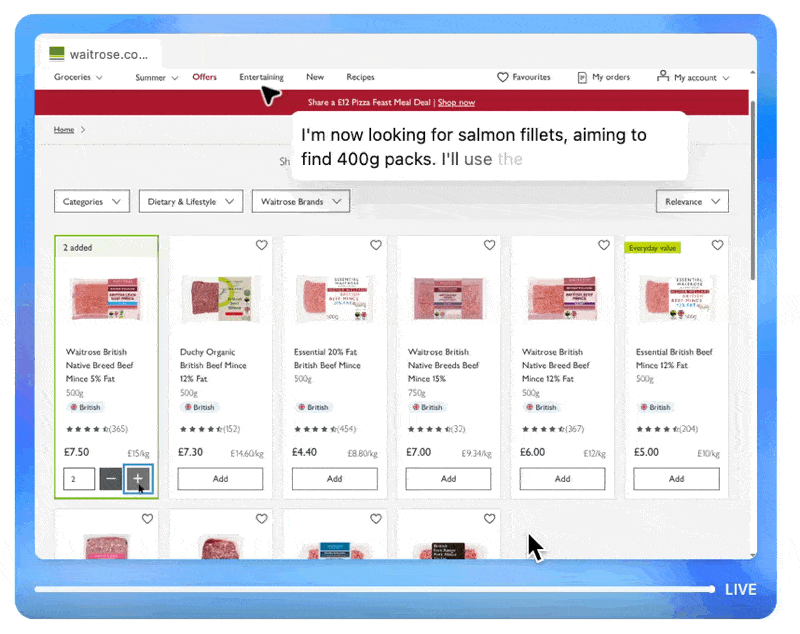
Task: Expand the My account chevron menu
Action: (x=726, y=78)
